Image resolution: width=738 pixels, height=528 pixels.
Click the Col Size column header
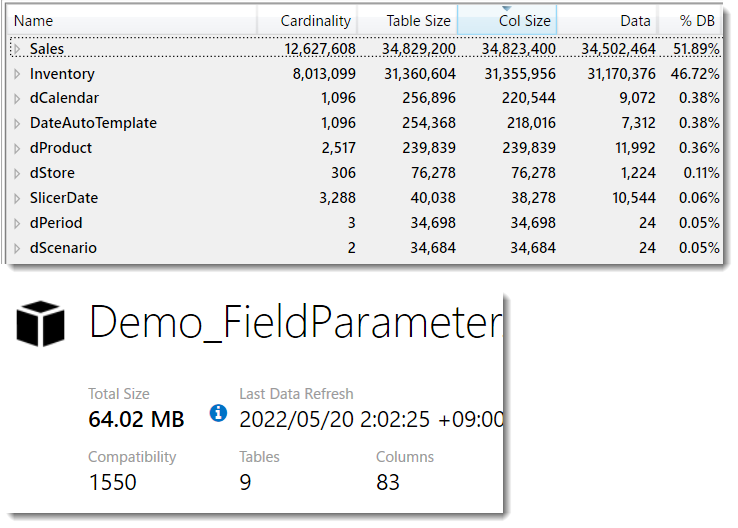click(x=507, y=21)
